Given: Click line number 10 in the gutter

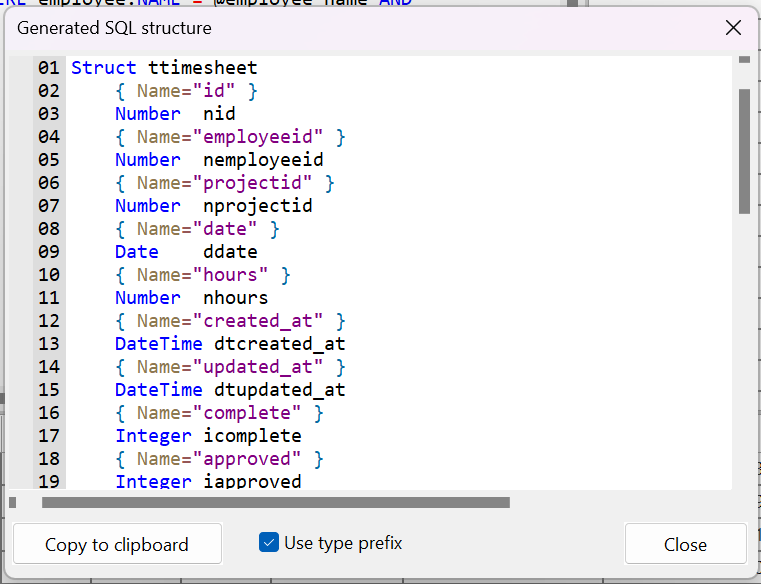Looking at the screenshot, I should [49, 275].
